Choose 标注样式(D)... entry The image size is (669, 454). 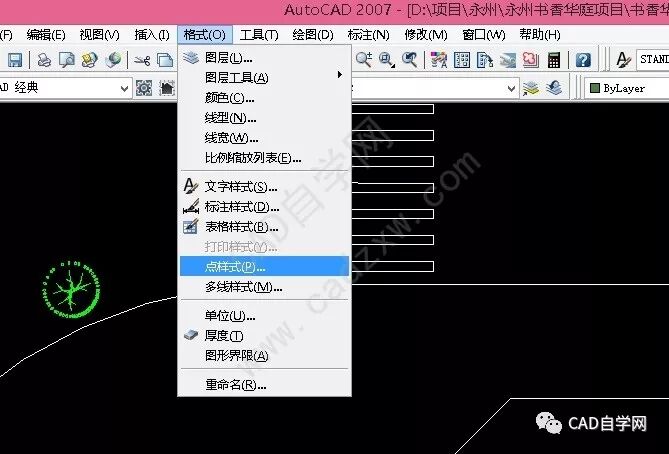(264, 207)
